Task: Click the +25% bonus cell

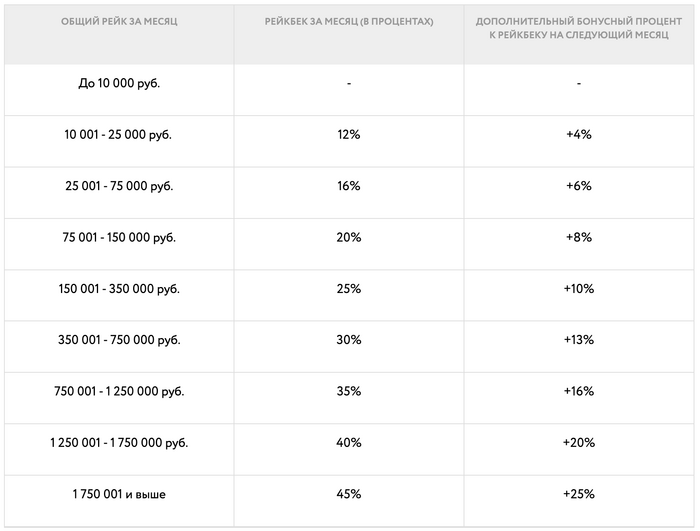Action: point(579,494)
